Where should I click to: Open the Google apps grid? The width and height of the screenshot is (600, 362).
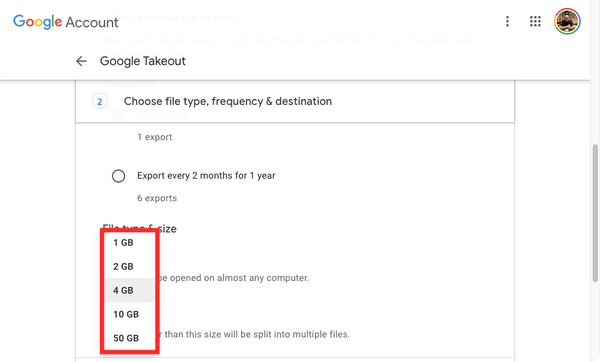point(535,21)
